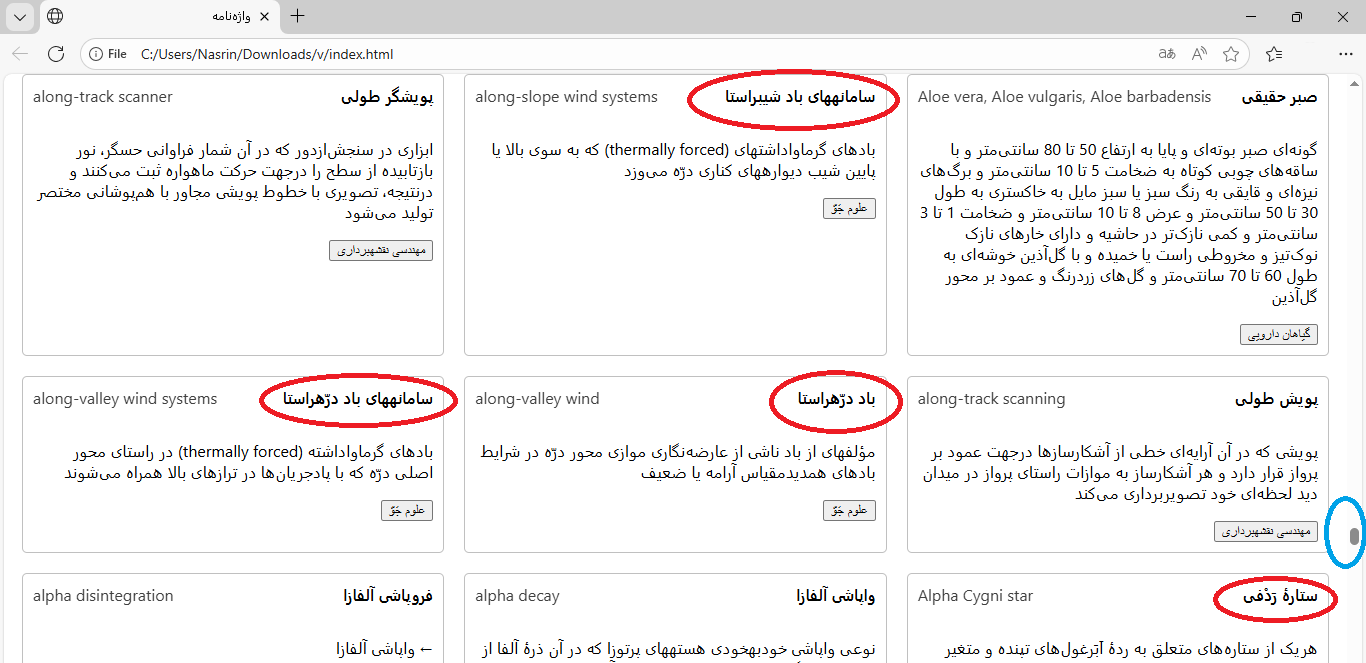Screen dimensions: 1366x663
Task: Refresh the current page
Action: point(56,54)
